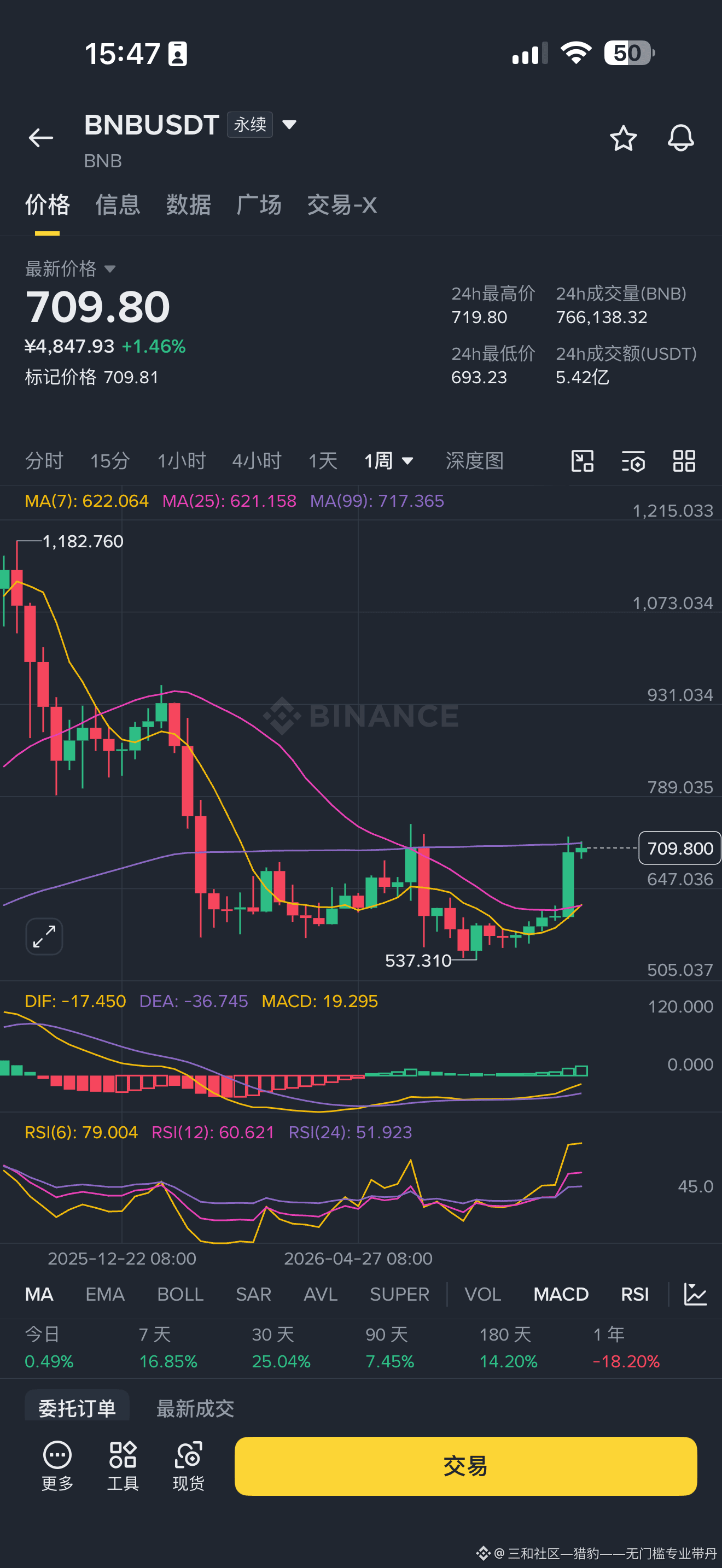Tap the 30 天 25.04% change
This screenshot has width=722, height=1568.
pyautogui.click(x=281, y=1348)
